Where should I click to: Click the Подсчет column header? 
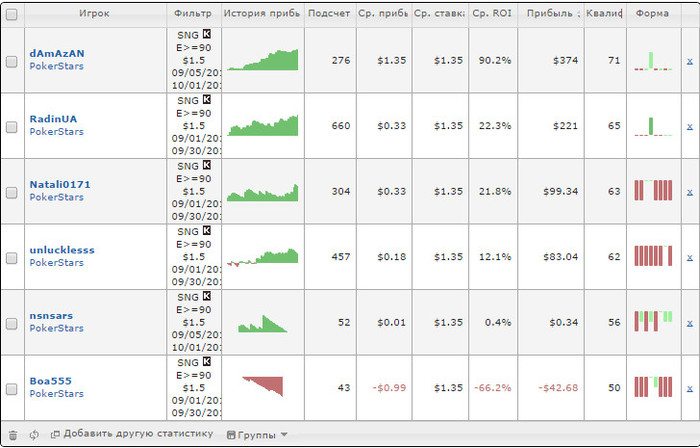(x=329, y=14)
